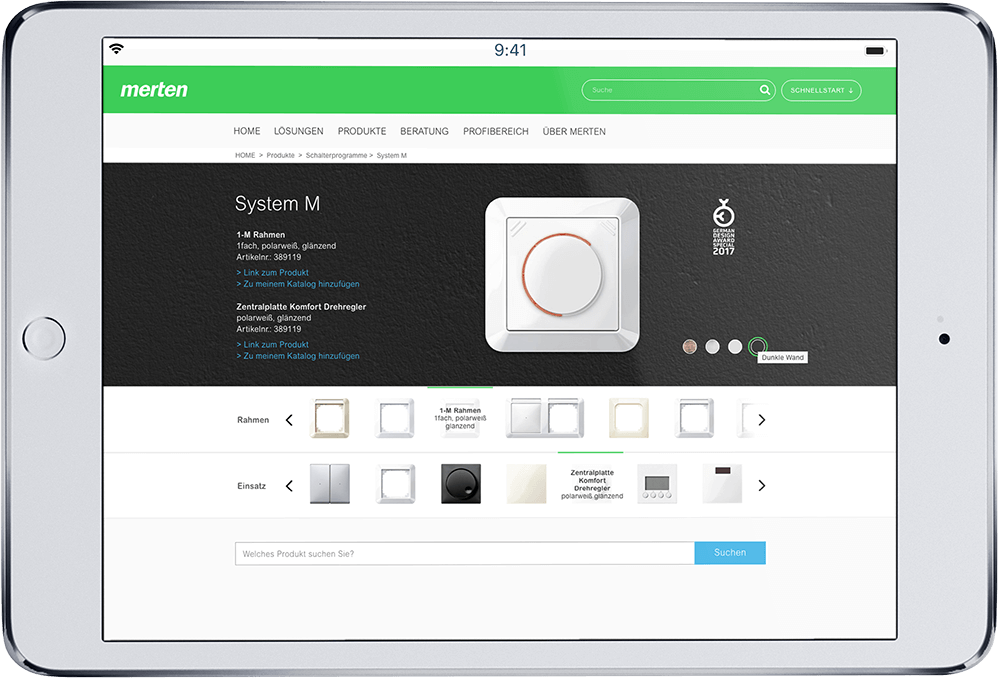Open Link zum Produkt for 1-M Rahmen
This screenshot has width=998, height=678.
[272, 272]
